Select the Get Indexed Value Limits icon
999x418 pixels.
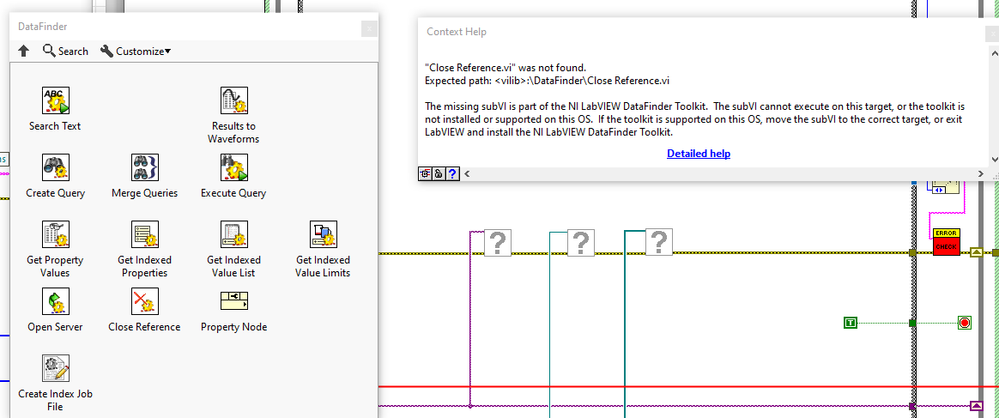(323, 234)
